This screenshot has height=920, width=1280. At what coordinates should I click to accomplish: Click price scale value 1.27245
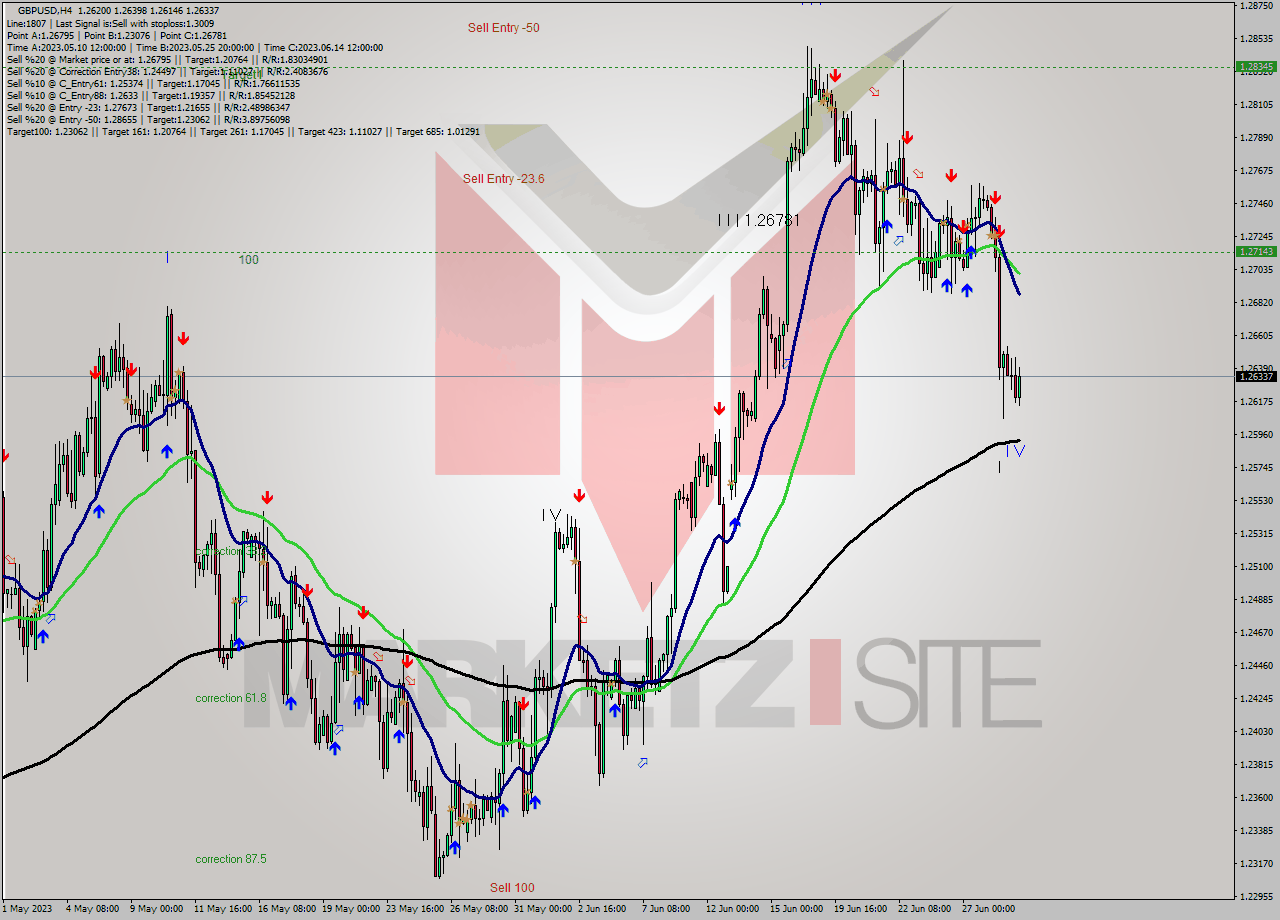(1256, 237)
